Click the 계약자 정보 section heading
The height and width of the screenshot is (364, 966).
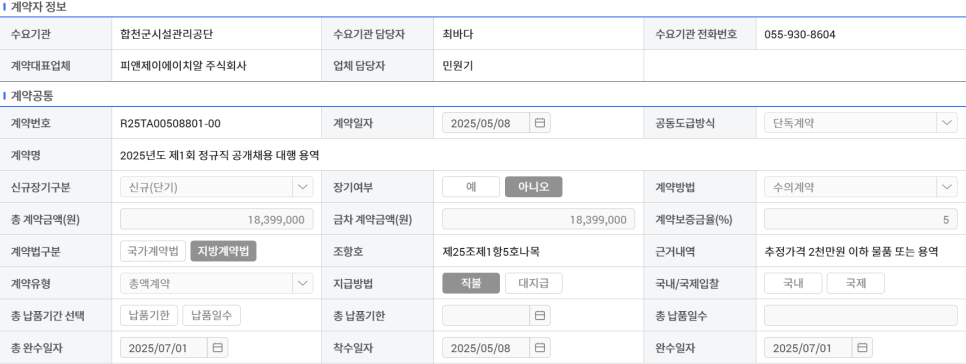tap(39, 7)
